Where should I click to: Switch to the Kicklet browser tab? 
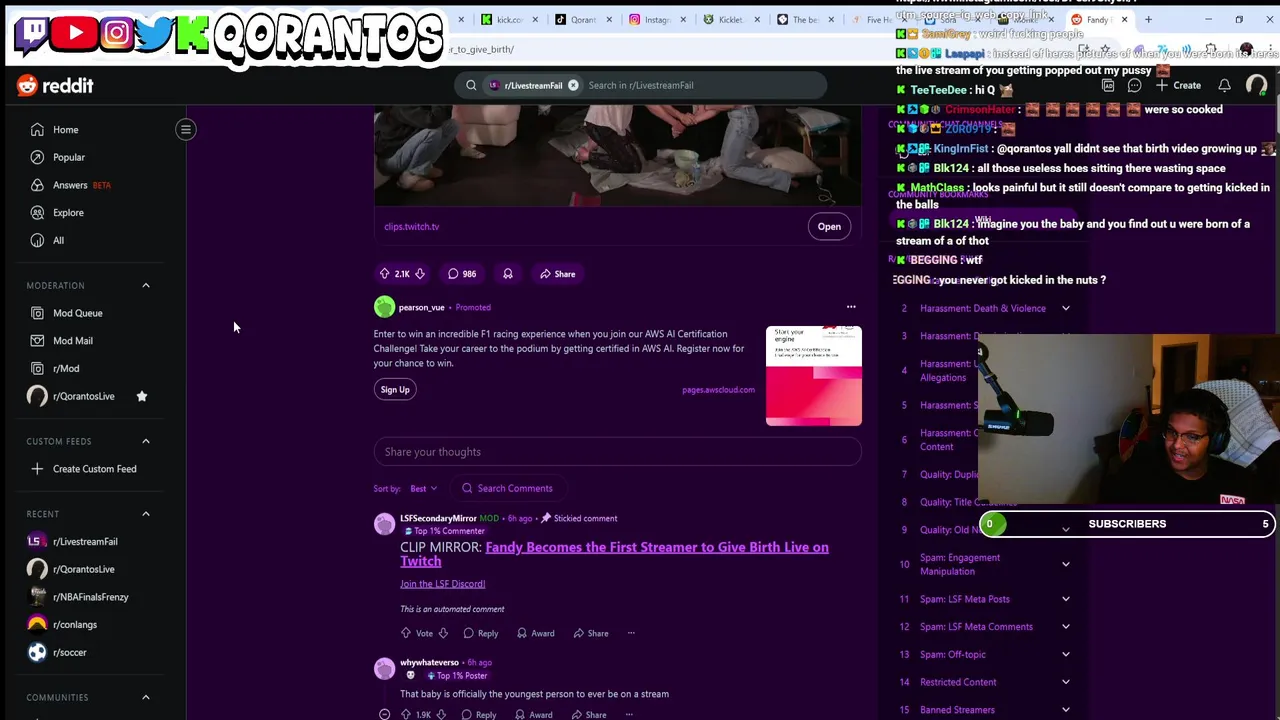(730, 19)
